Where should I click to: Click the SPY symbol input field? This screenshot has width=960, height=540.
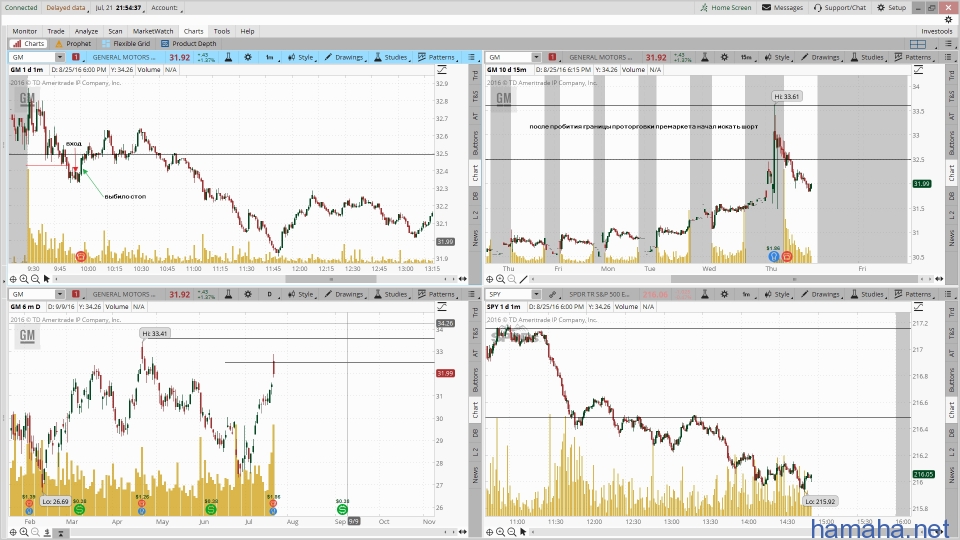pyautogui.click(x=508, y=294)
